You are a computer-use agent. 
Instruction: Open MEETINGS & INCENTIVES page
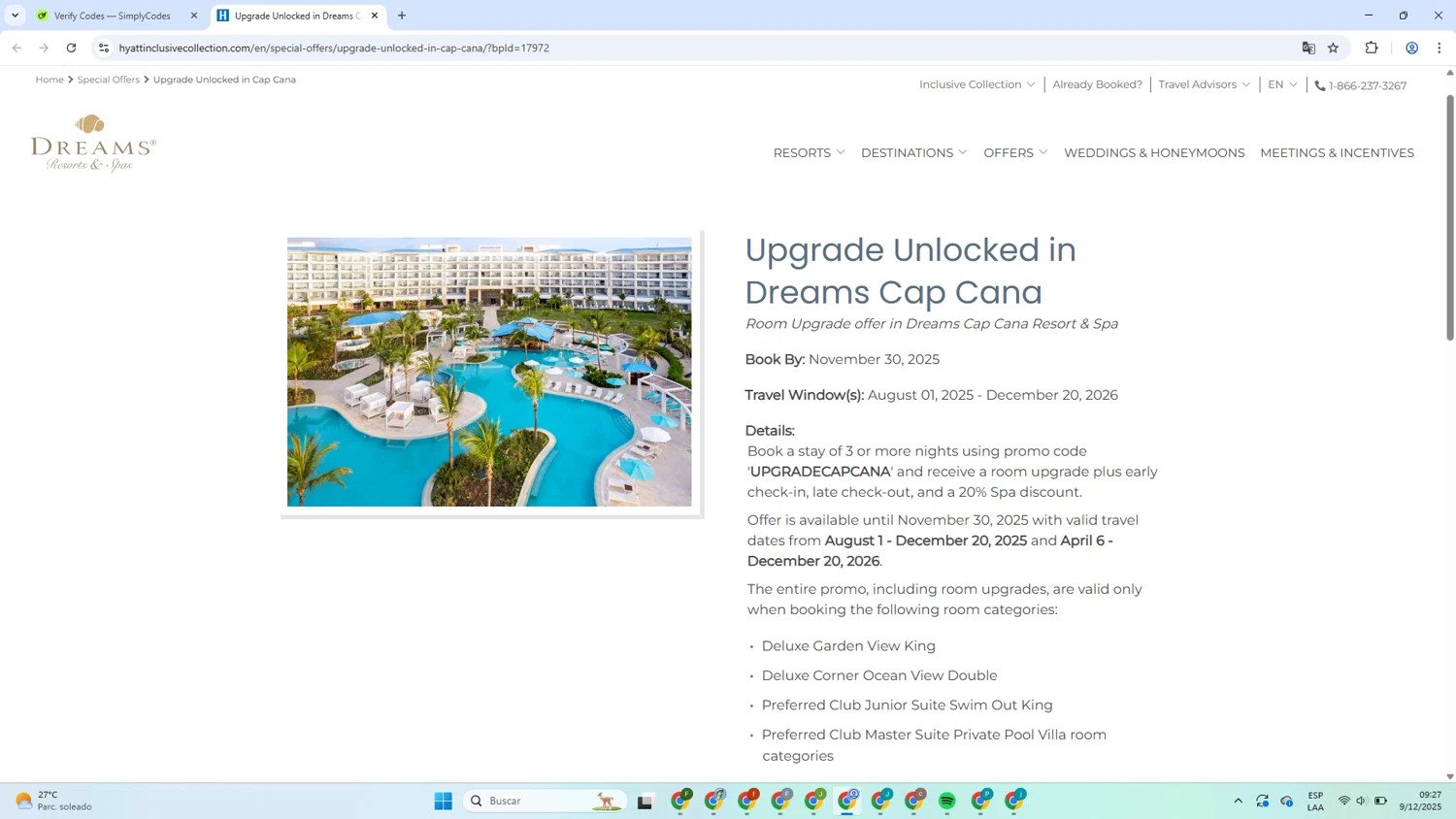click(x=1337, y=152)
